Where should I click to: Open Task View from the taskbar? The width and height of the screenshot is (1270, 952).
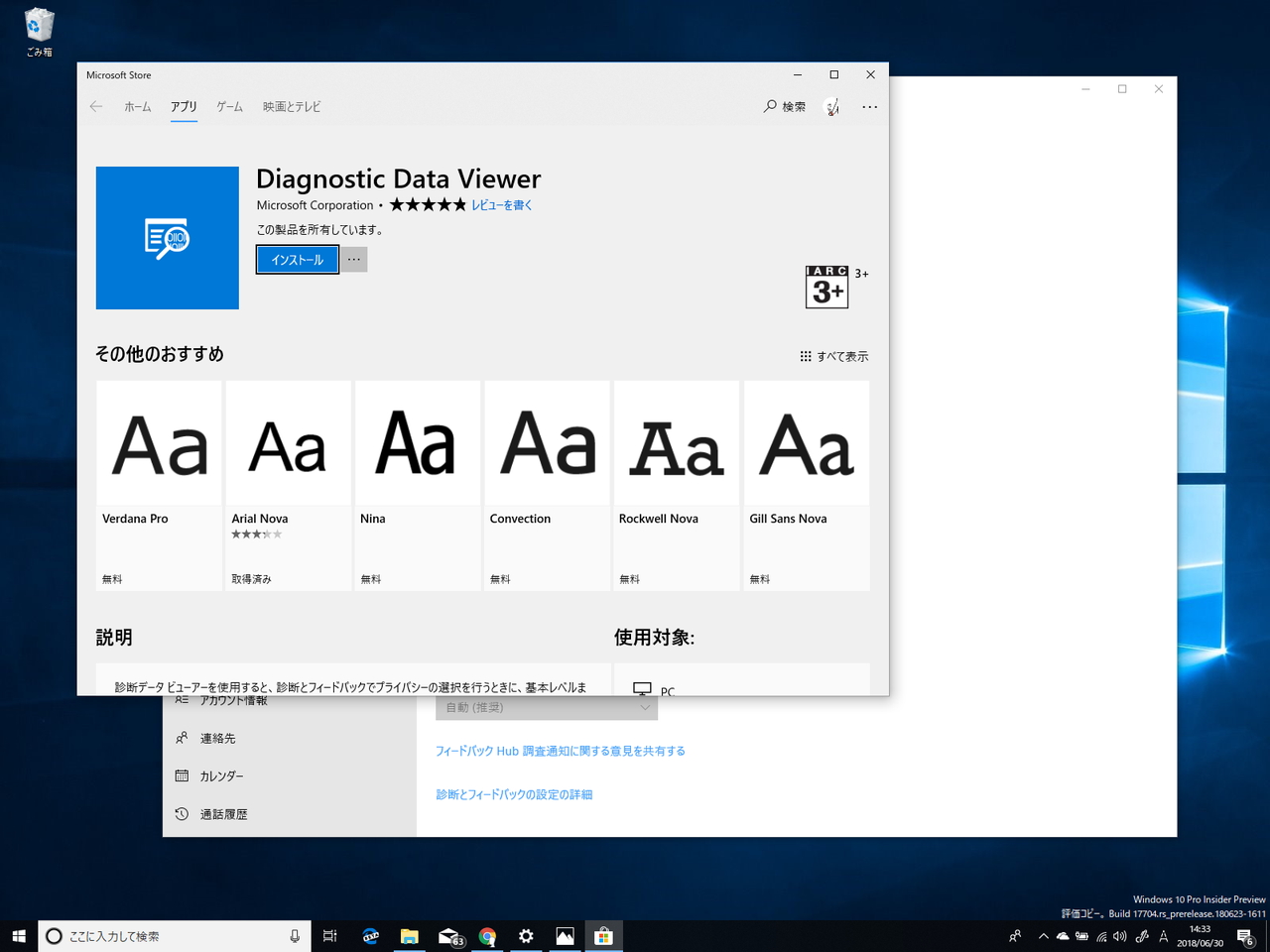click(328, 935)
